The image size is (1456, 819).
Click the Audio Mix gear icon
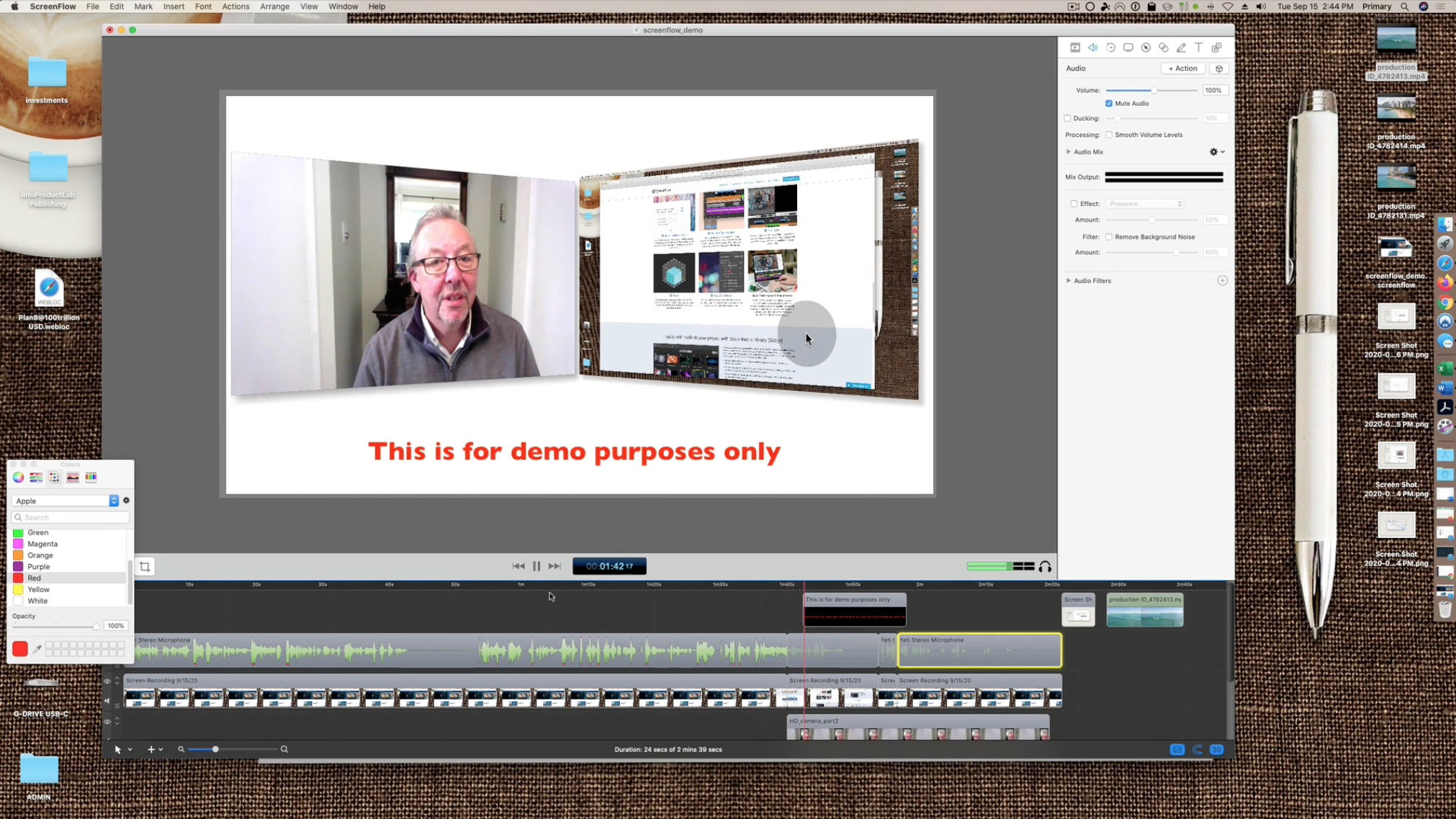(1213, 152)
